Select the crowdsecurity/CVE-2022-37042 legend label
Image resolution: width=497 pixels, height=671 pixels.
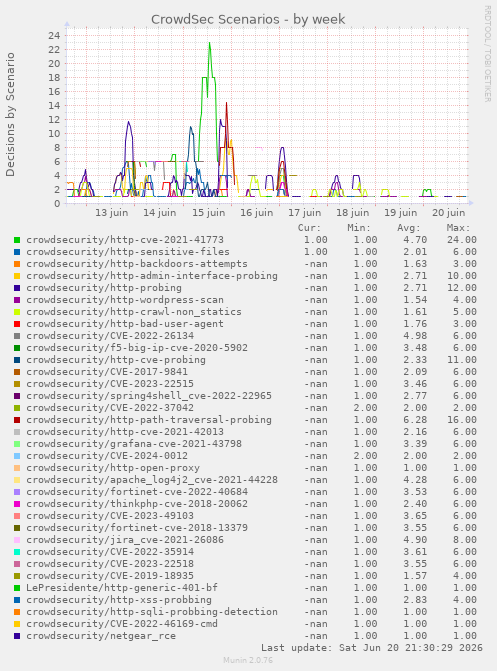pos(110,407)
